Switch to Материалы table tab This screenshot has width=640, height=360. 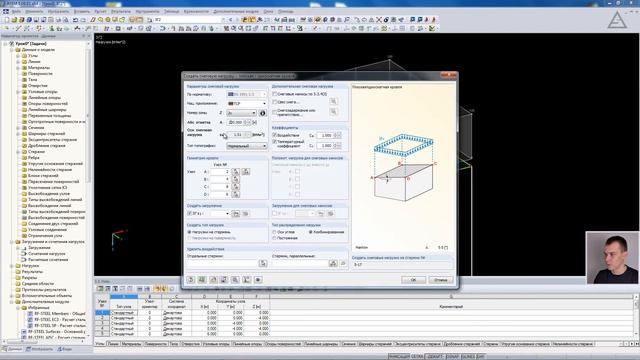(131, 344)
